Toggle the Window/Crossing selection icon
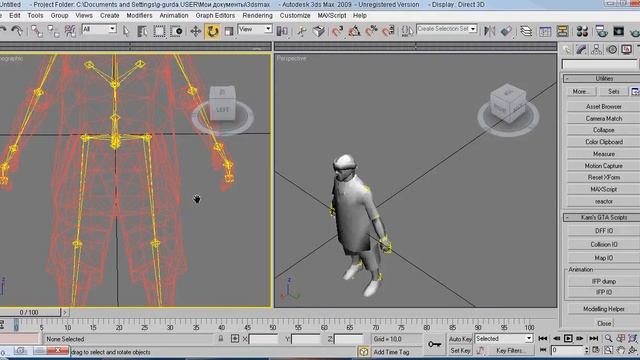Viewport: 640px width, 360px height. pyautogui.click(x=176, y=31)
